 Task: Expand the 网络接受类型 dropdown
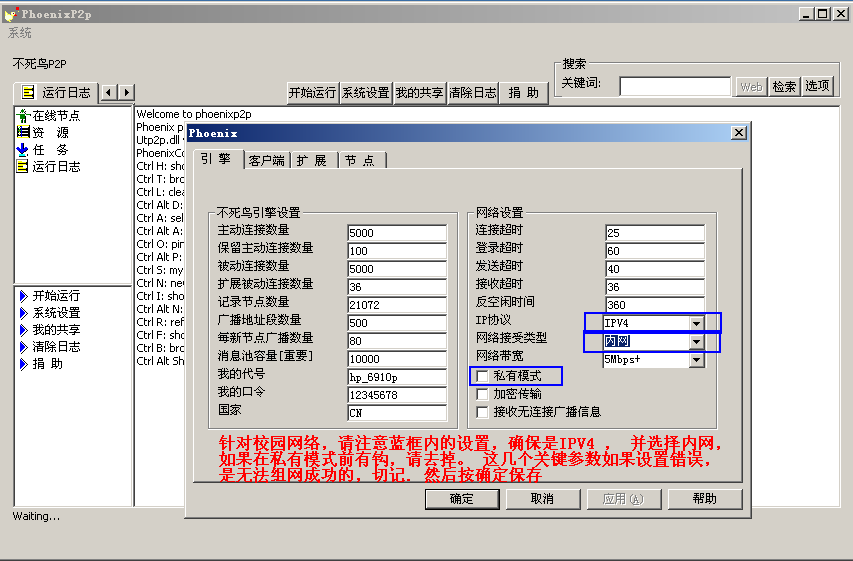(696, 341)
